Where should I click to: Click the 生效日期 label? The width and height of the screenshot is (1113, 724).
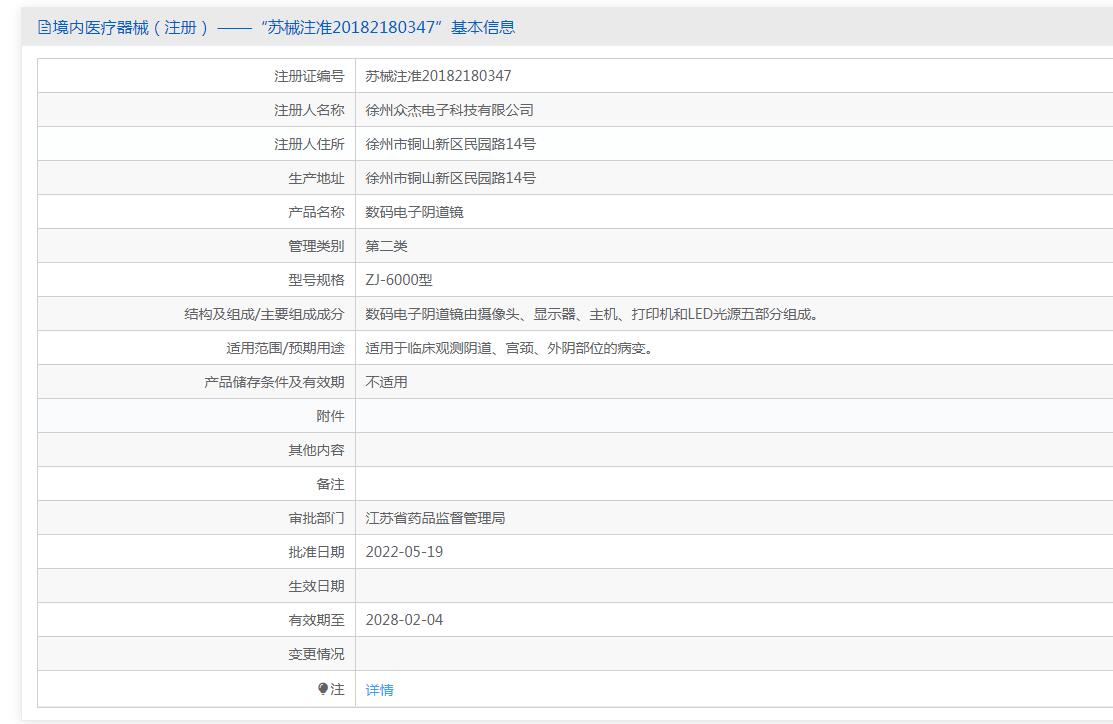click(316, 586)
